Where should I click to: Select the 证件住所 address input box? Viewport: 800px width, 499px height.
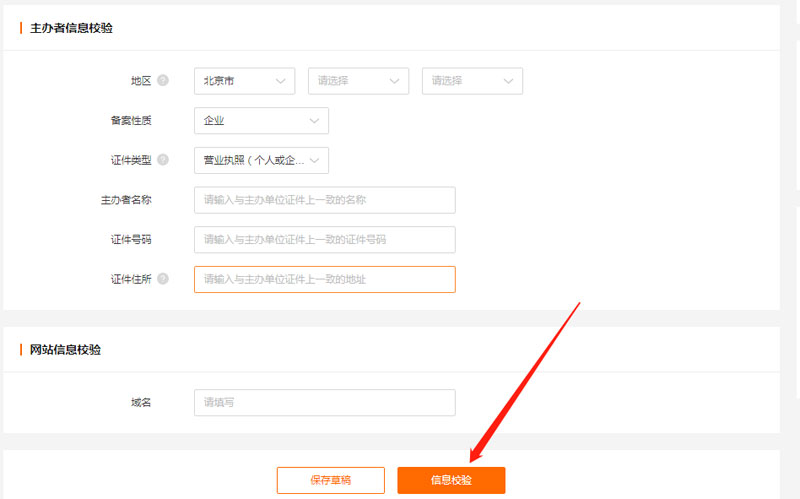324,280
